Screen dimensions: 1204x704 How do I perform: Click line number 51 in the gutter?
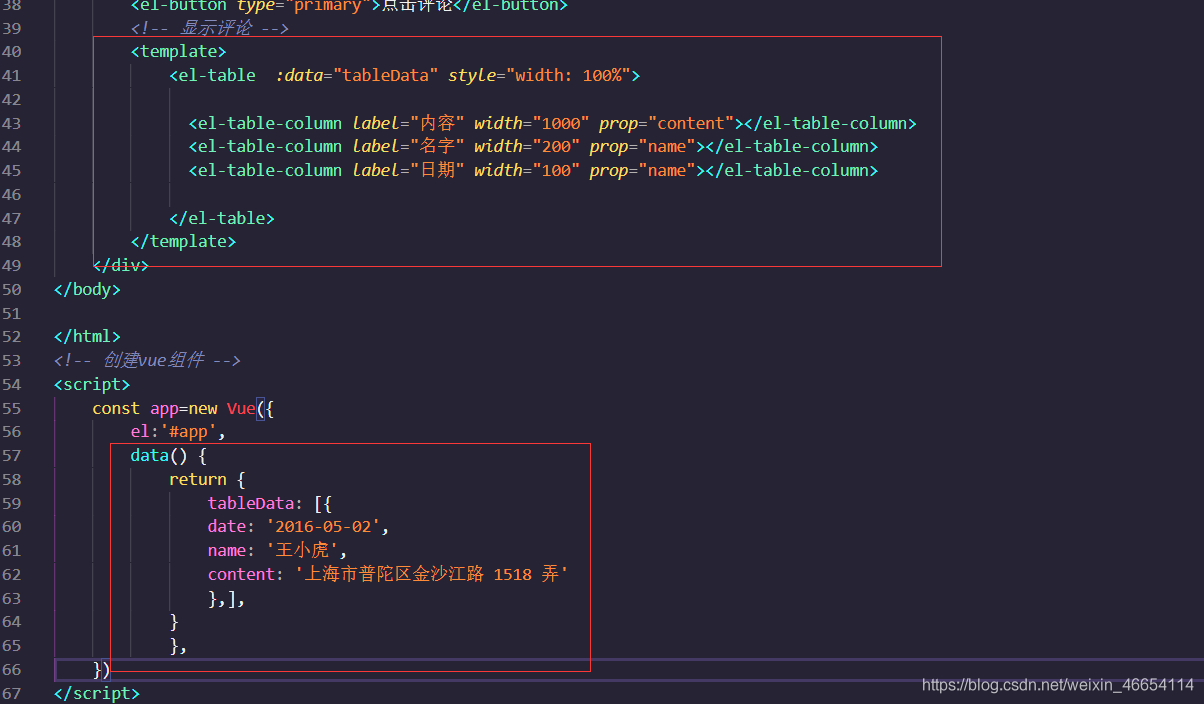tap(12, 312)
